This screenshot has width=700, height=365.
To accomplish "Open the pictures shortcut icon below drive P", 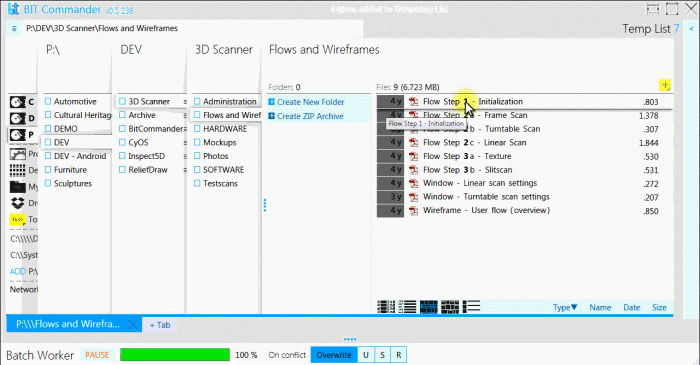I will [x=18, y=154].
